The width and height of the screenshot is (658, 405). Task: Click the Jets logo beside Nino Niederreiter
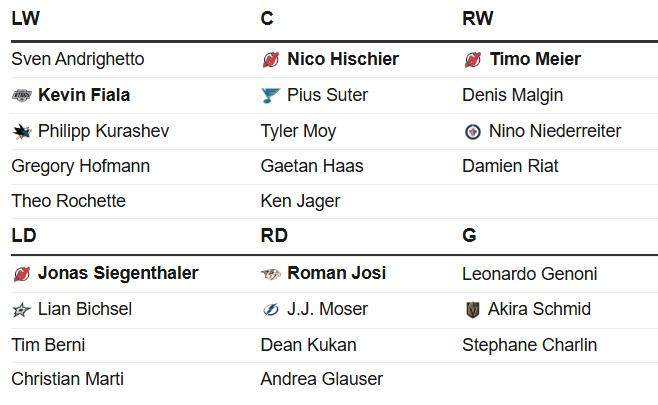tap(473, 132)
